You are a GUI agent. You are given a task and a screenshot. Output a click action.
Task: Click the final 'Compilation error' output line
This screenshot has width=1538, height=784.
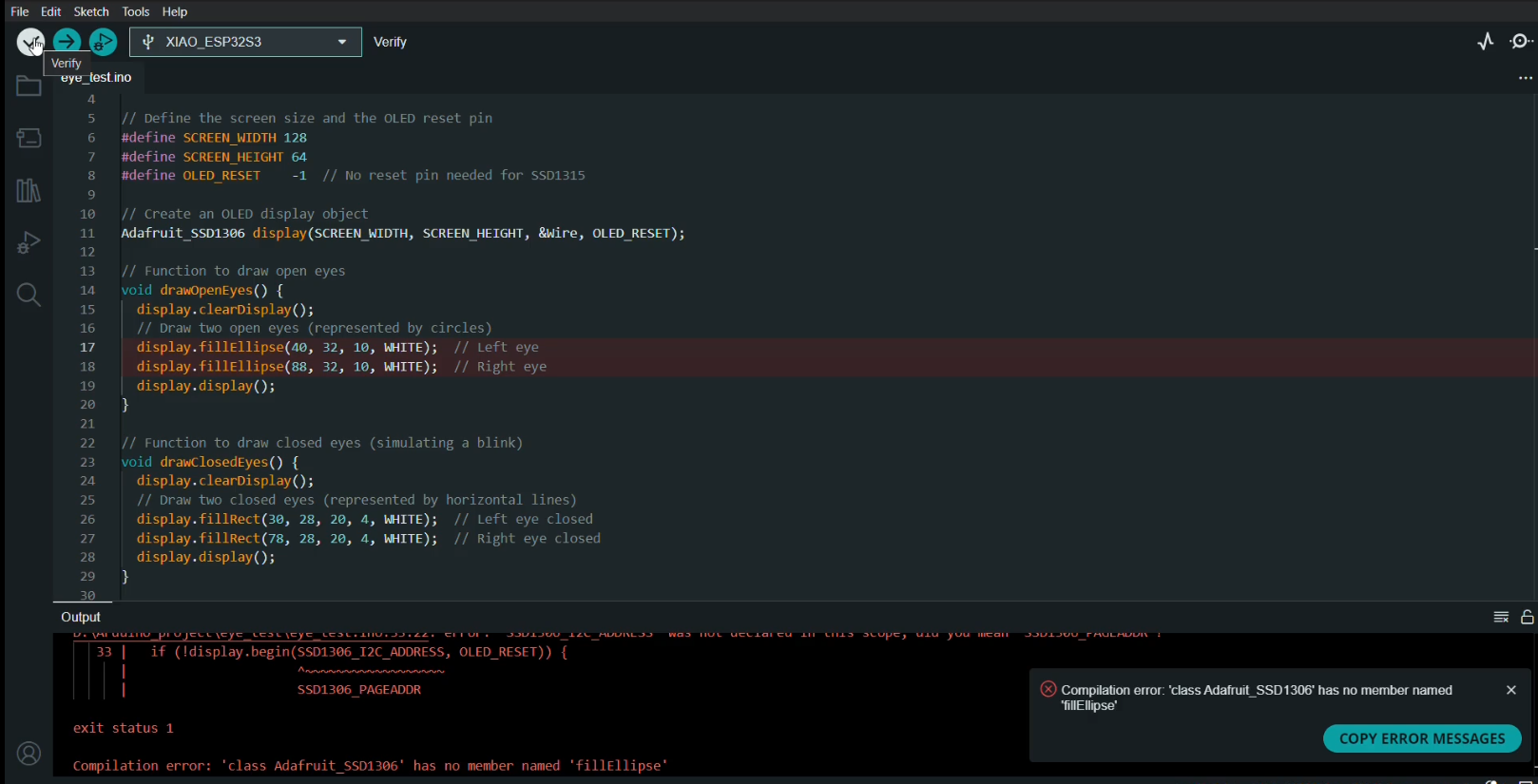[371, 766]
